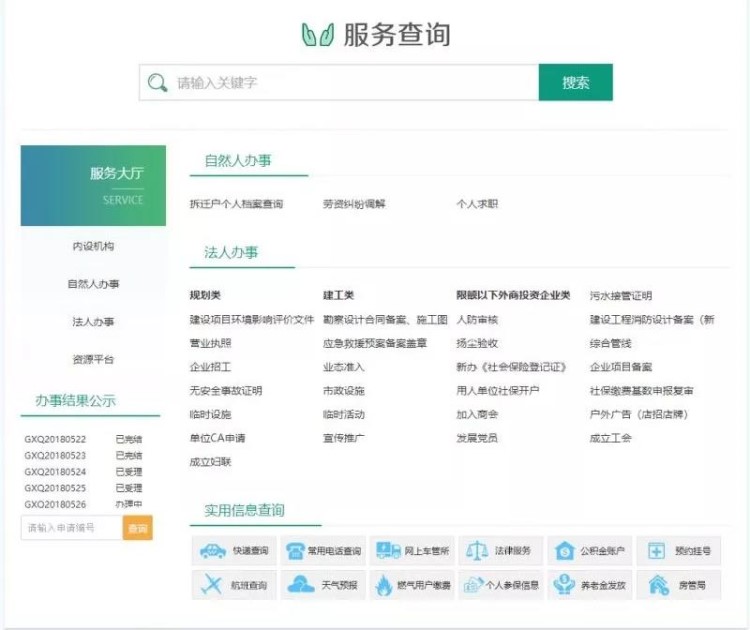
Task: Click the 燃气用户缴费 flame icon
Action: tap(384, 585)
